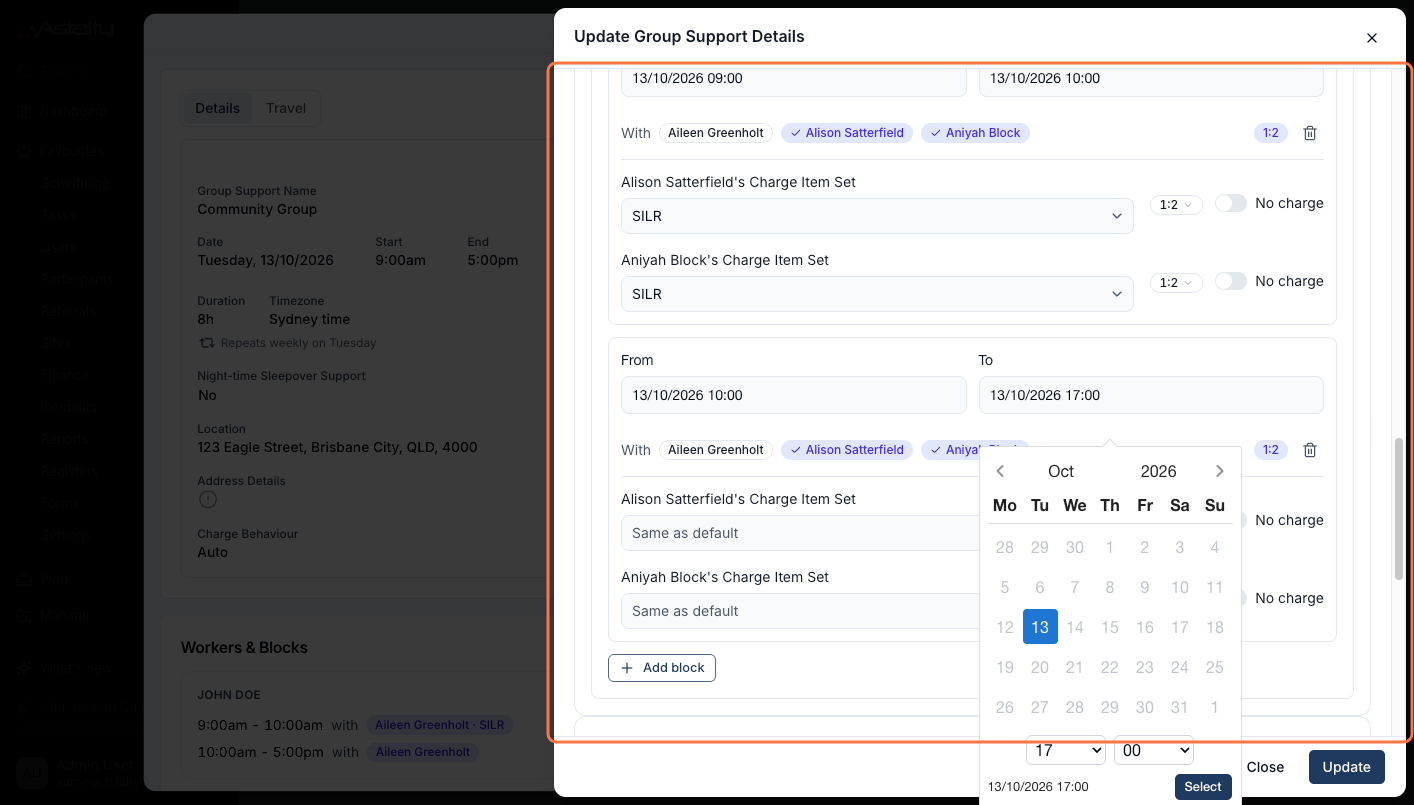The image size is (1414, 805).
Task: Click Aileen Greenholt chip in 09:00 block
Action: point(716,133)
